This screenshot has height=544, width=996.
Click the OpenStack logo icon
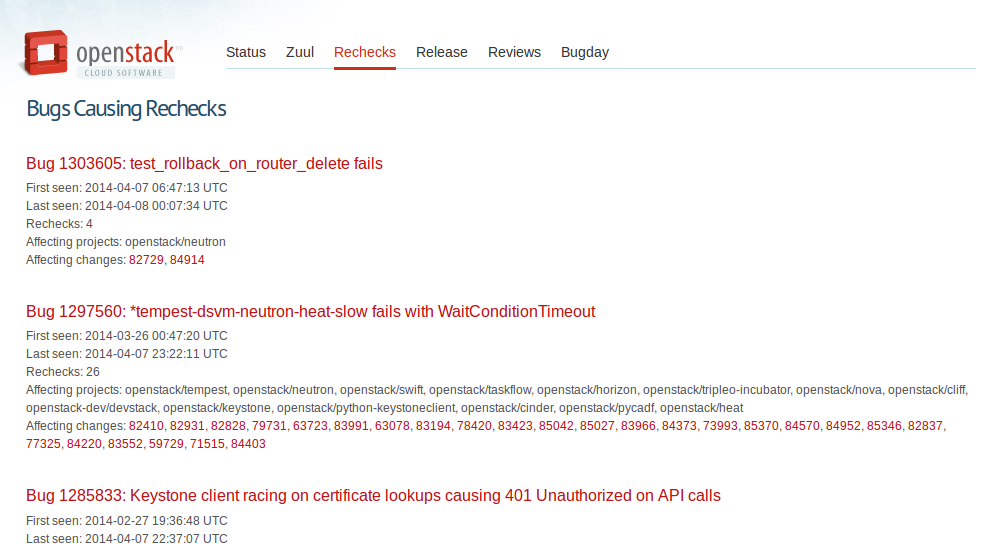(47, 53)
